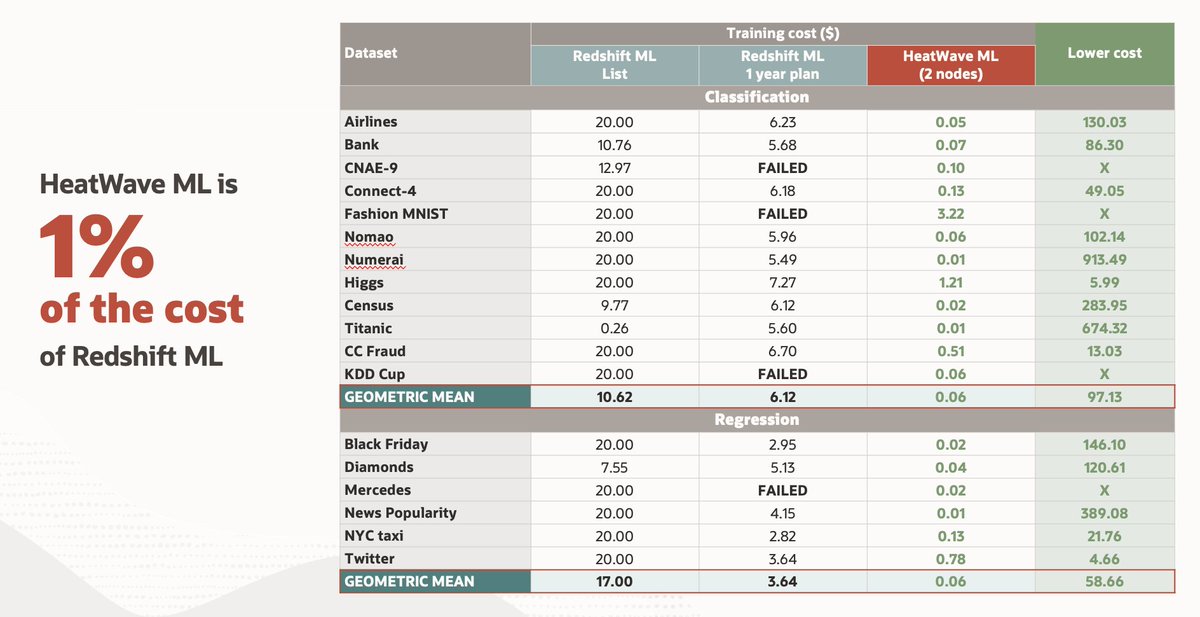This screenshot has width=1200, height=617.
Task: Click Black Friday lower cost 146.10
Action: pos(1104,444)
